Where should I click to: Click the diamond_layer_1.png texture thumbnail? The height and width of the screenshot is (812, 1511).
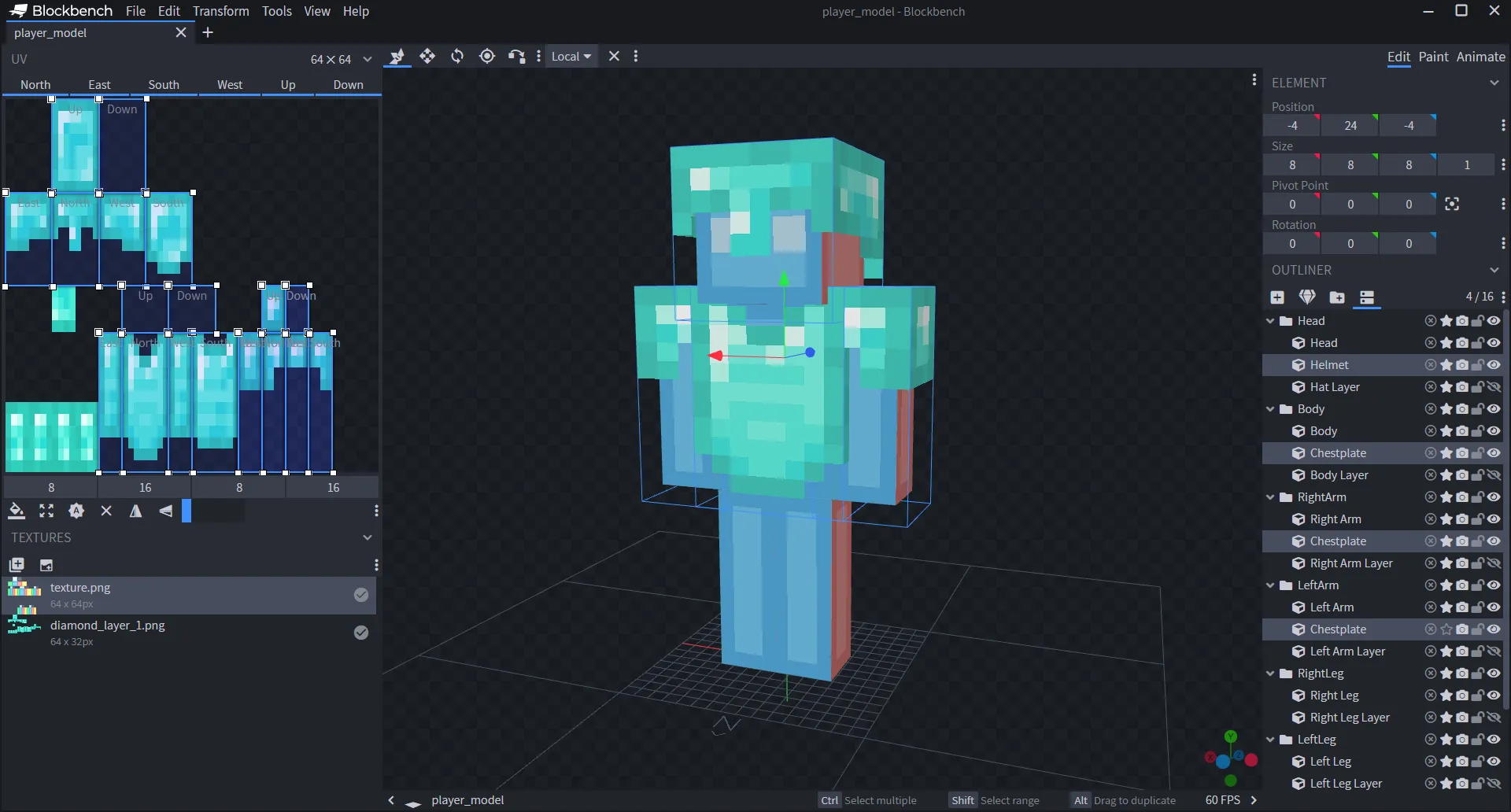[23, 633]
